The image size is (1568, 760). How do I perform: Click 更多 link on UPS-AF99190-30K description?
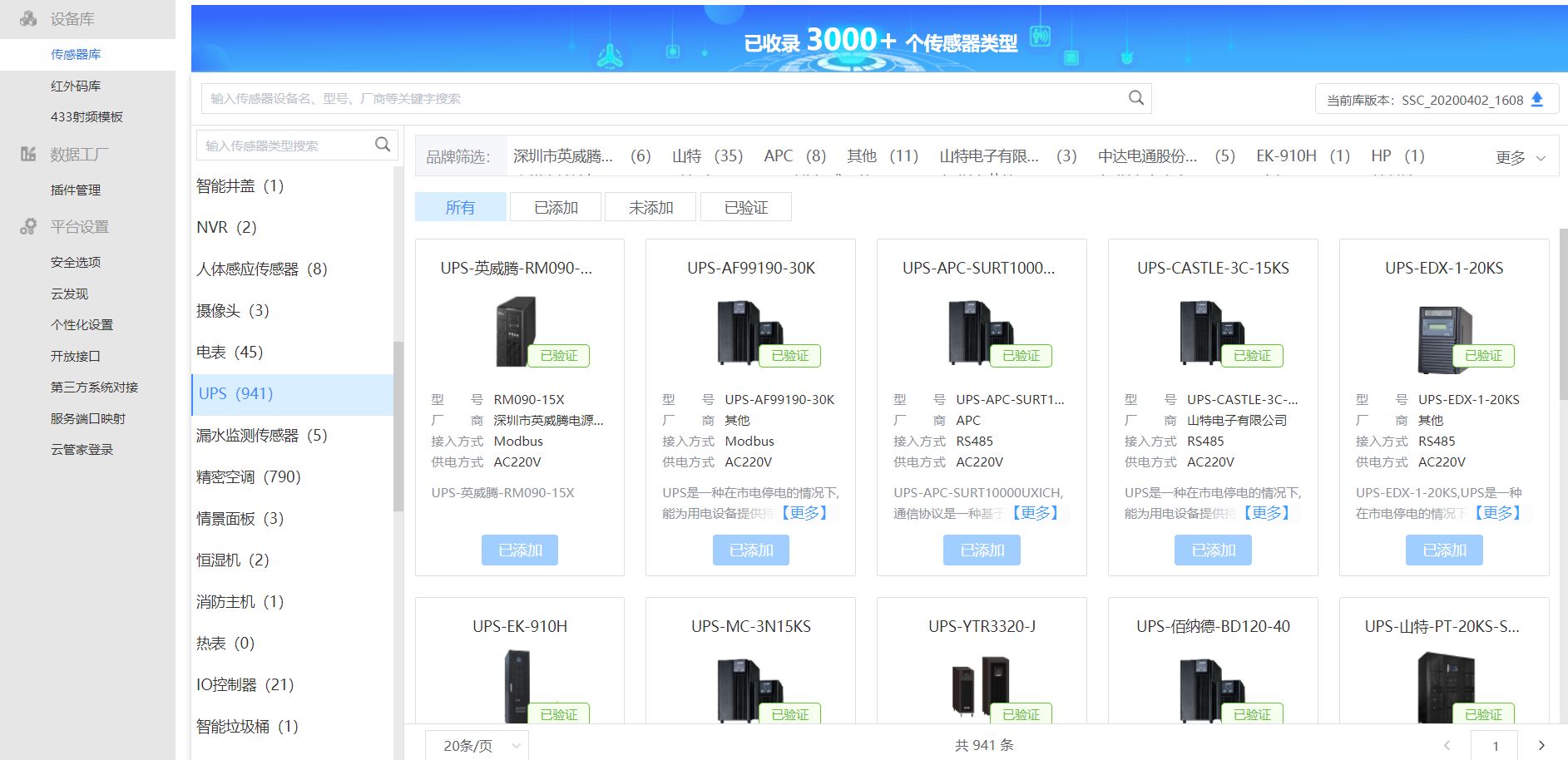click(x=804, y=513)
